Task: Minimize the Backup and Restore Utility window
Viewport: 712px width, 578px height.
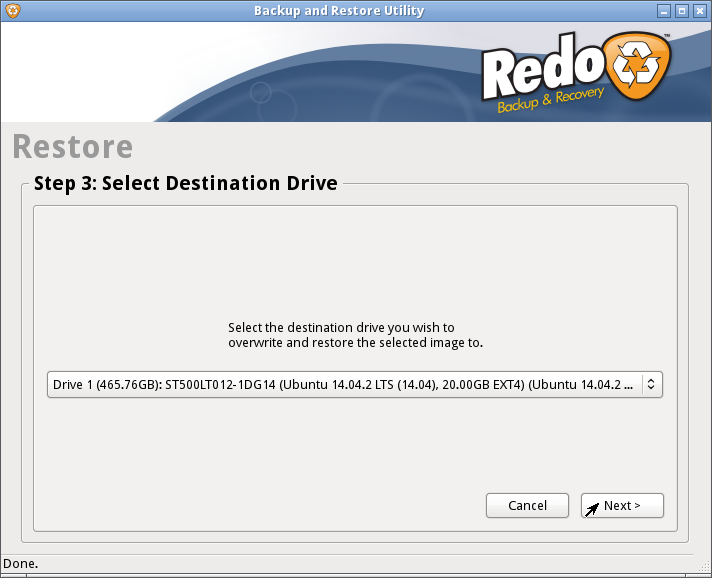Action: tap(663, 11)
